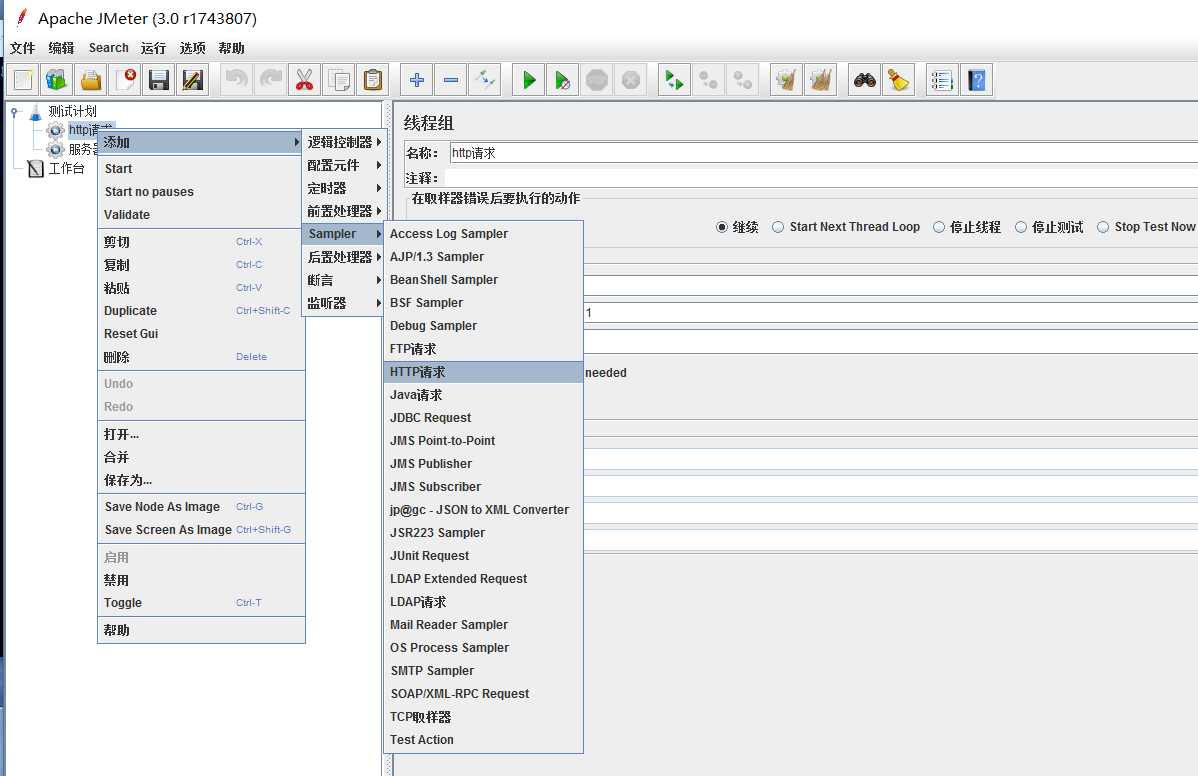
Task: Open the 文件 menu
Action: [x=22, y=48]
